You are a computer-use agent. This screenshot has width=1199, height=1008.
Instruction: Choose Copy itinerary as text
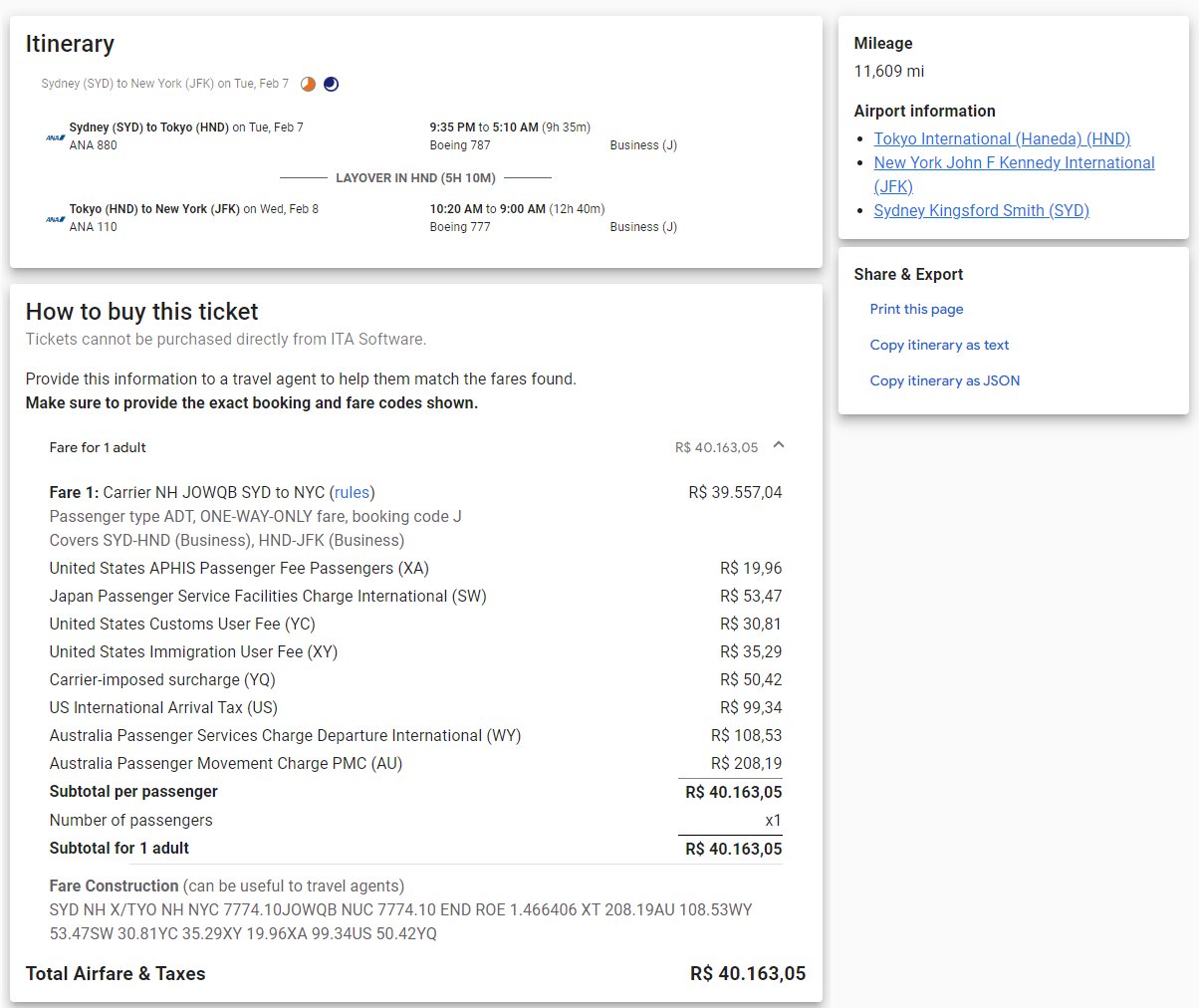939,345
